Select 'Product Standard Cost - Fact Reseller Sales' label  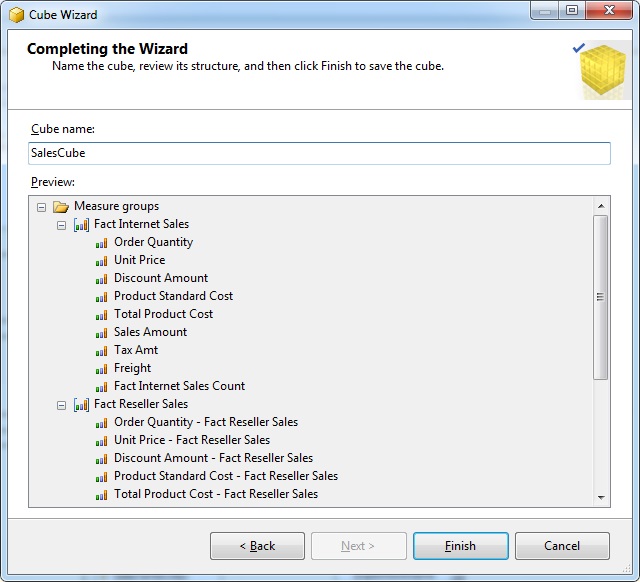tap(226, 476)
